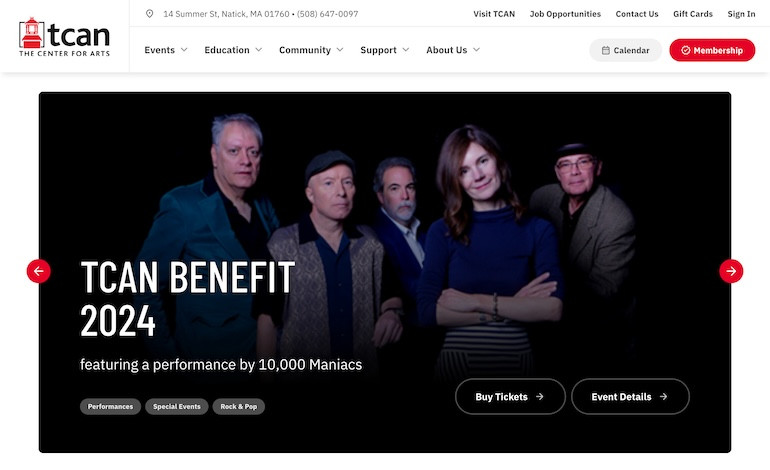The image size is (770, 470).
Task: Click the location pin icon
Action: [x=150, y=14]
